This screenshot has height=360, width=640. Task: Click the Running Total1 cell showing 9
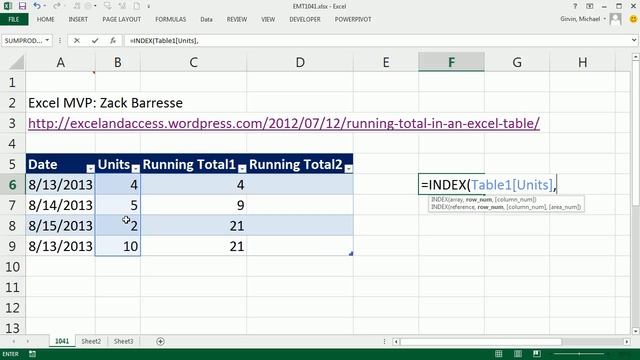tap(193, 205)
